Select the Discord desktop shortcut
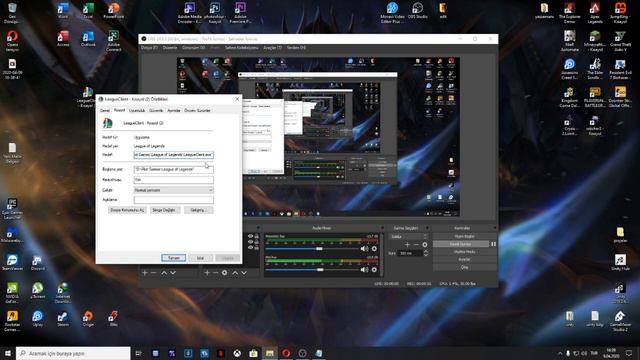Image resolution: width=640 pixels, height=360 pixels. tap(38, 263)
